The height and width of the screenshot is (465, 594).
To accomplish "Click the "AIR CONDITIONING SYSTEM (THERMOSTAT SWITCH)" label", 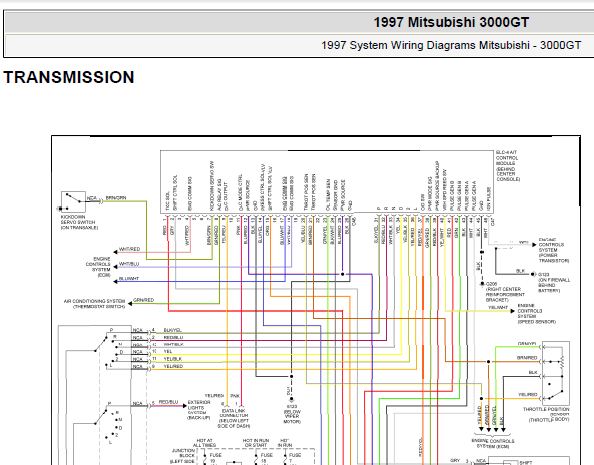I will [x=94, y=304].
